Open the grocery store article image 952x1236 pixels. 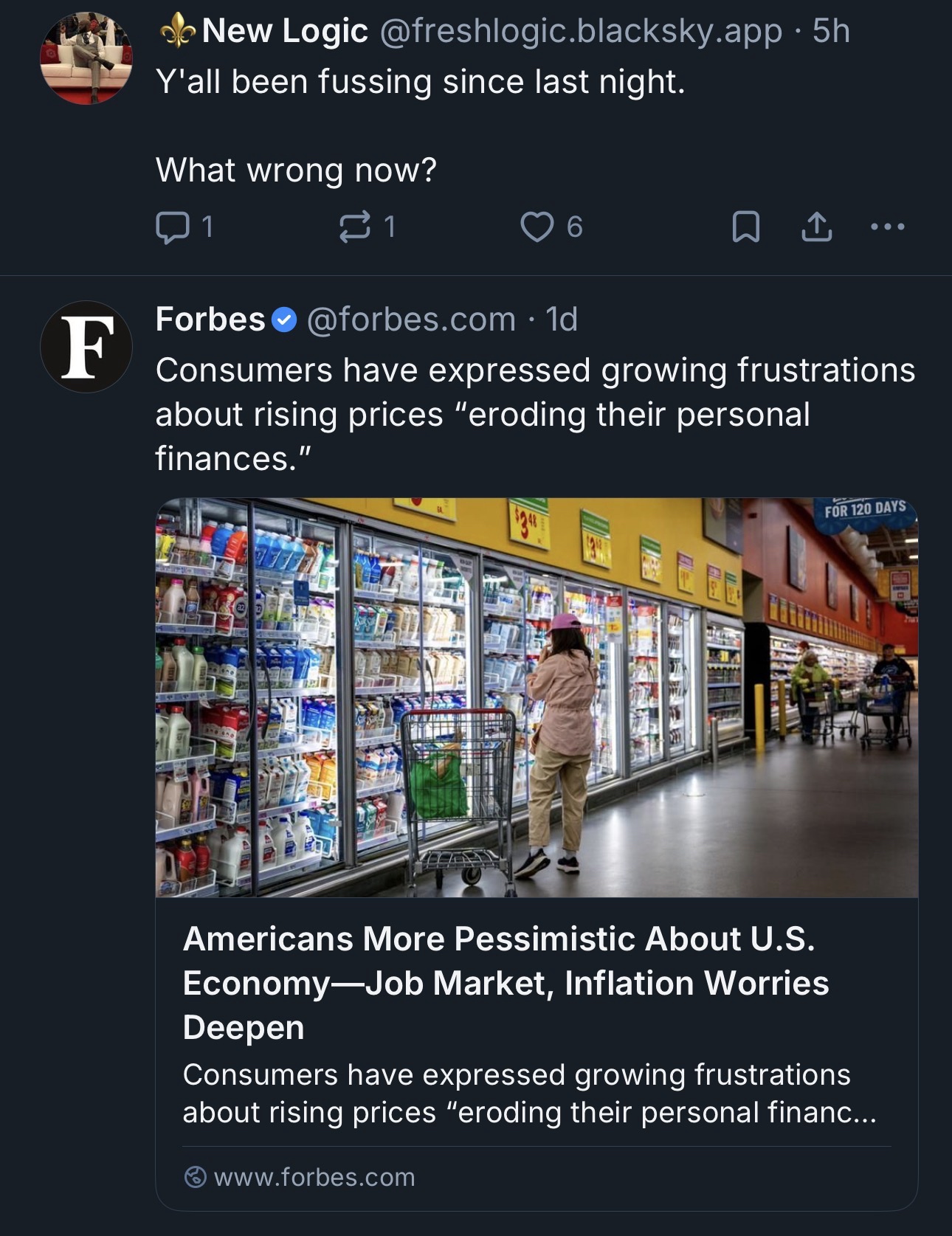point(537,697)
